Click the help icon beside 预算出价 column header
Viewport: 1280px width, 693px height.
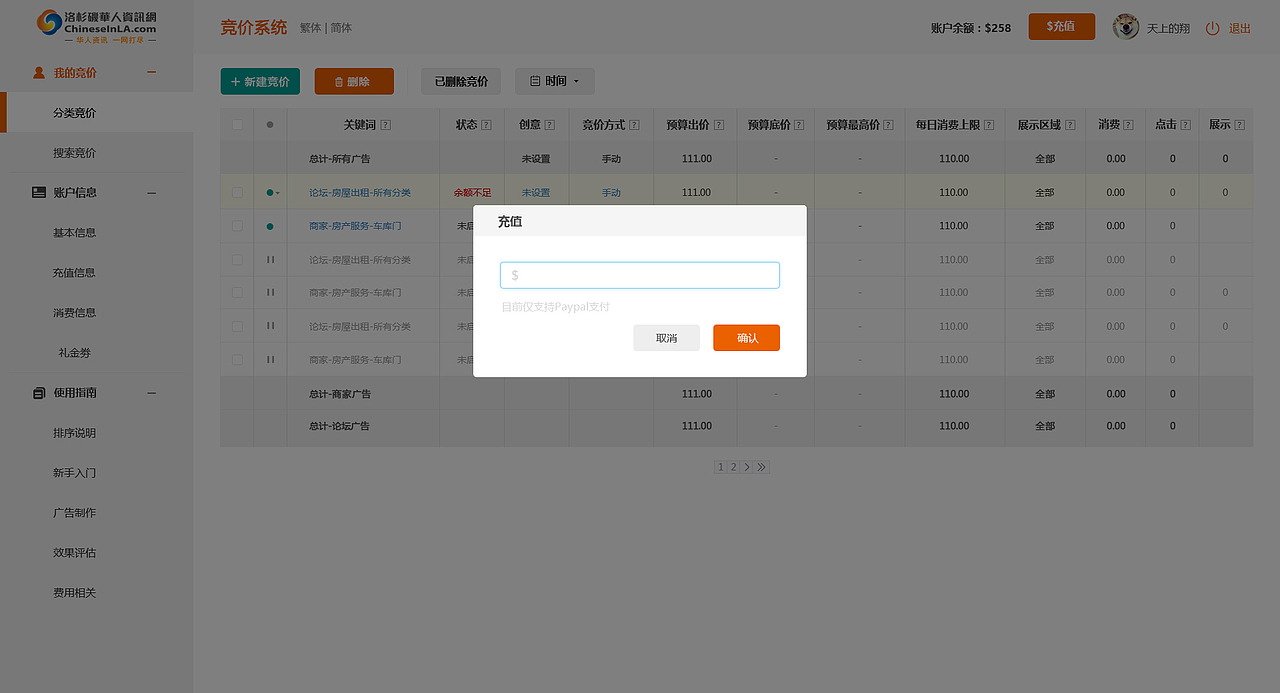720,124
